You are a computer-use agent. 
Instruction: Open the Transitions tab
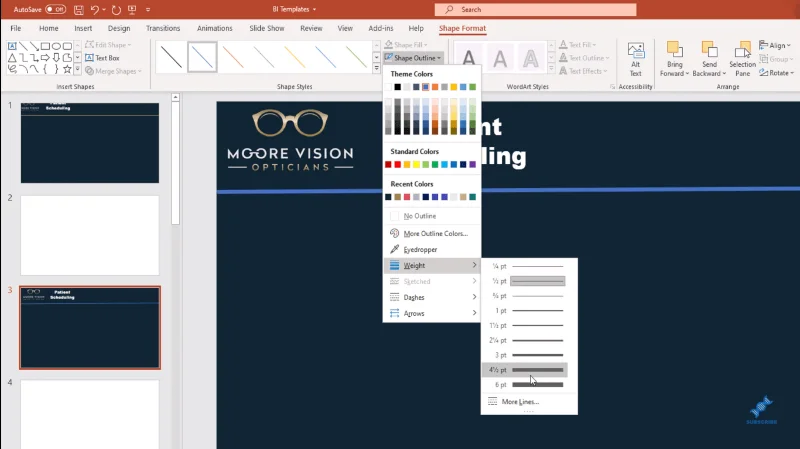pos(163,28)
